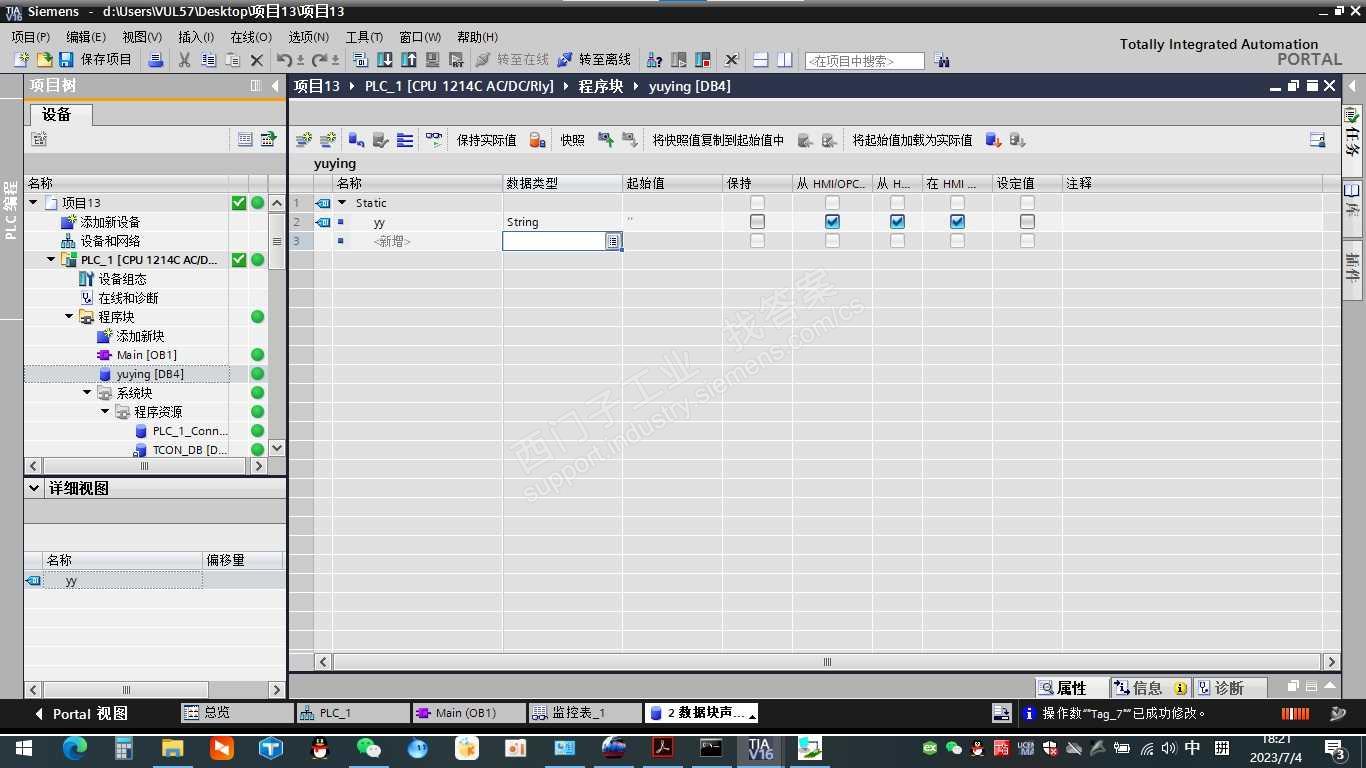Image resolution: width=1366 pixels, height=768 pixels.
Task: Click the 快照 button
Action: (573, 140)
